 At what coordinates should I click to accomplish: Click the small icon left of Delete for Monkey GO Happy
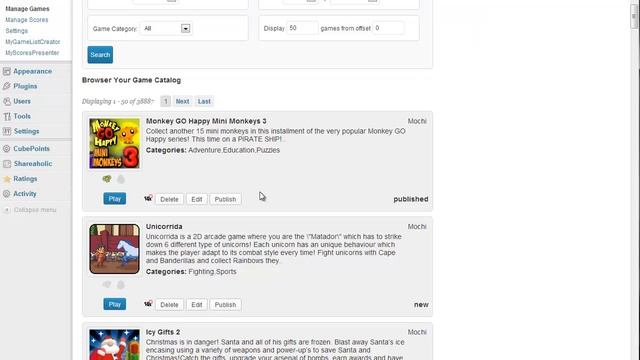(x=148, y=198)
